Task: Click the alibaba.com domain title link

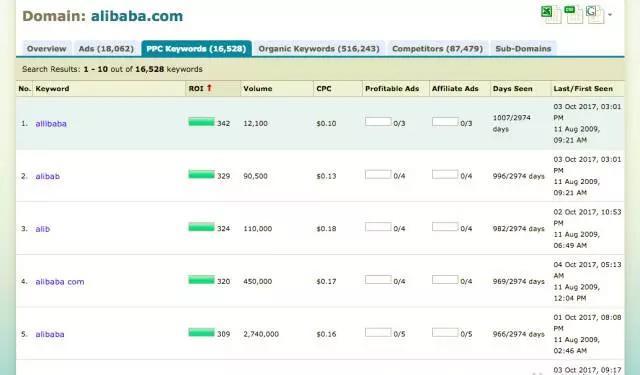Action: pyautogui.click(x=137, y=16)
